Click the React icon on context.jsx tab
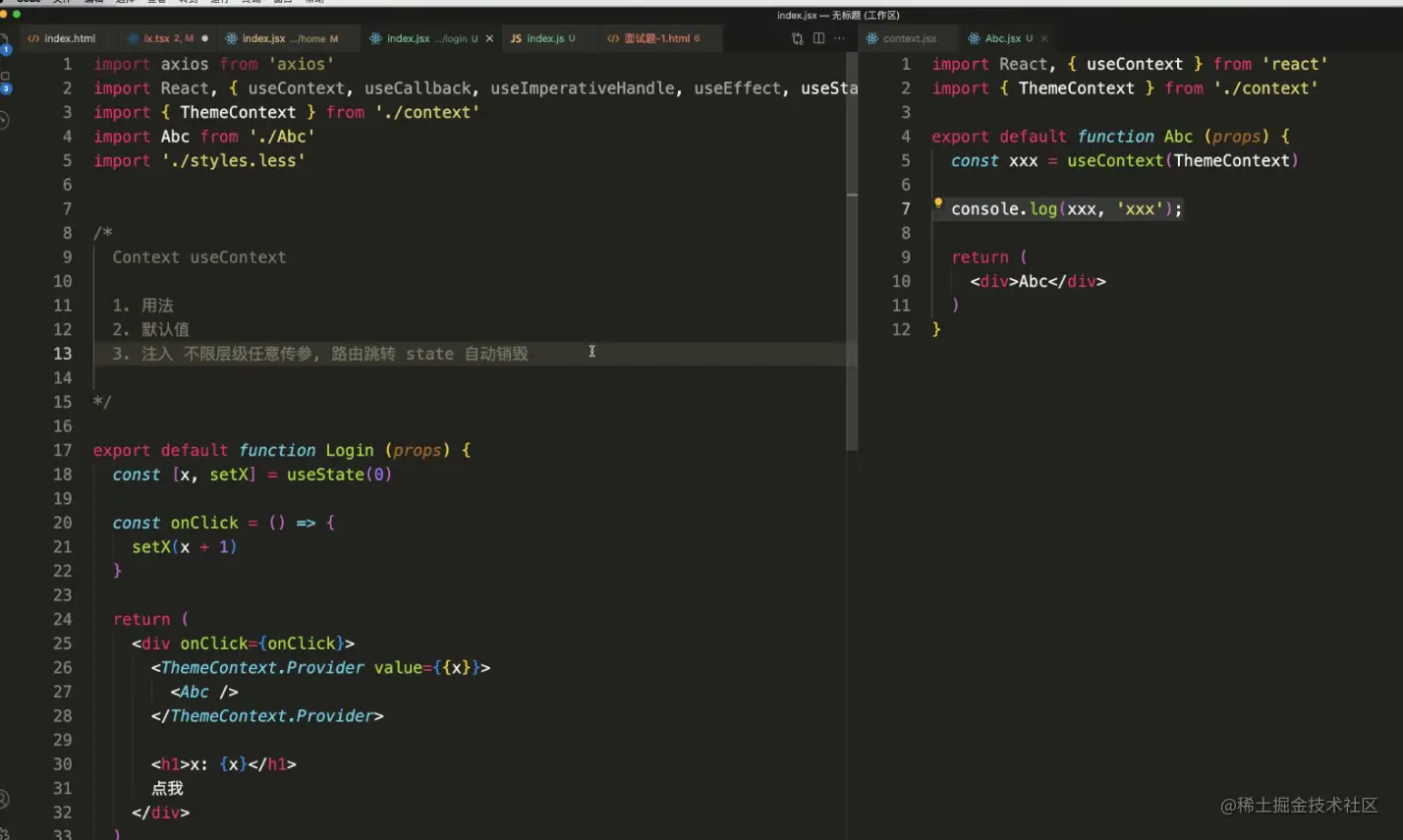Screen dimensions: 1403x840 (x=872, y=38)
